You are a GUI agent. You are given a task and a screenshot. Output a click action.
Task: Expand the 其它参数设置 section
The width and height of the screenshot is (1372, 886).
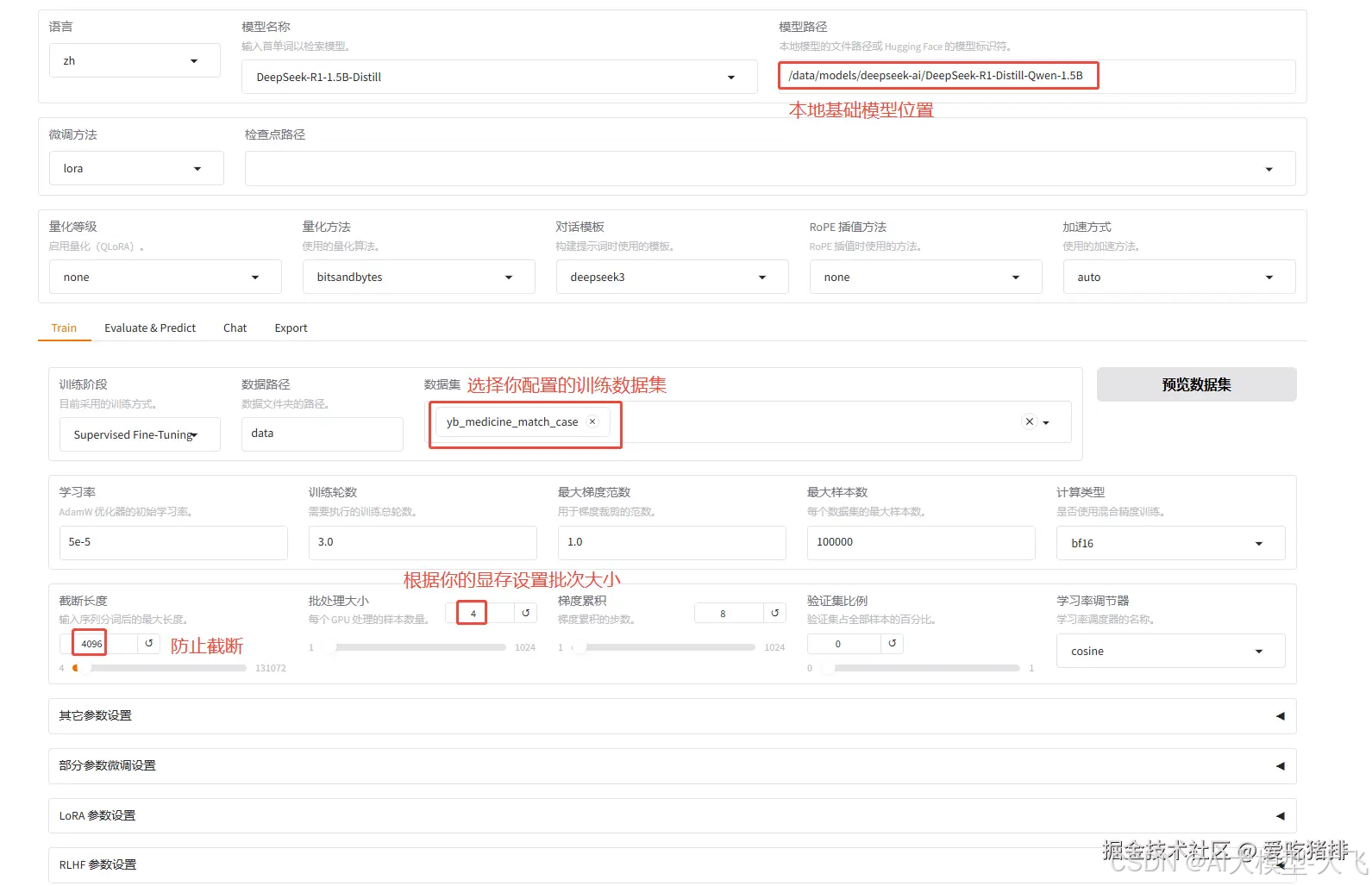click(672, 715)
